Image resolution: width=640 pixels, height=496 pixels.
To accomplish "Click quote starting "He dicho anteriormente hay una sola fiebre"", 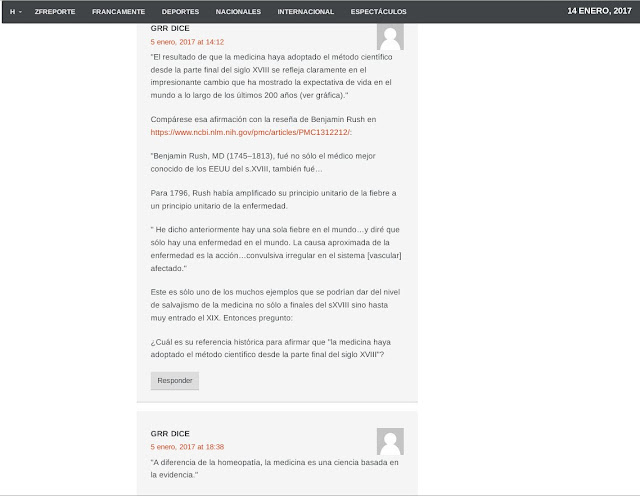I will tap(276, 249).
